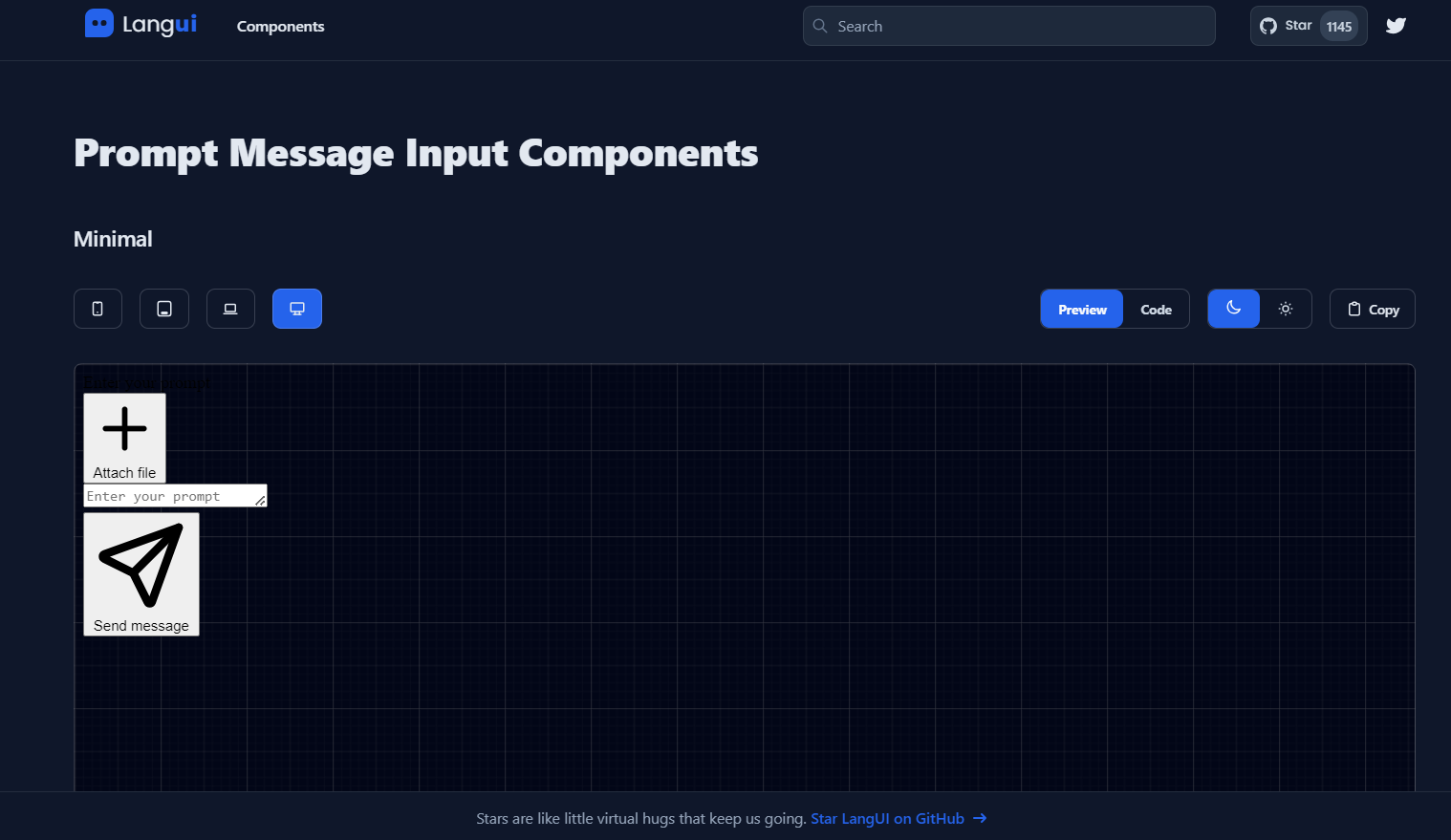The height and width of the screenshot is (840, 1451).
Task: Select the Preview tab
Action: (x=1081, y=309)
